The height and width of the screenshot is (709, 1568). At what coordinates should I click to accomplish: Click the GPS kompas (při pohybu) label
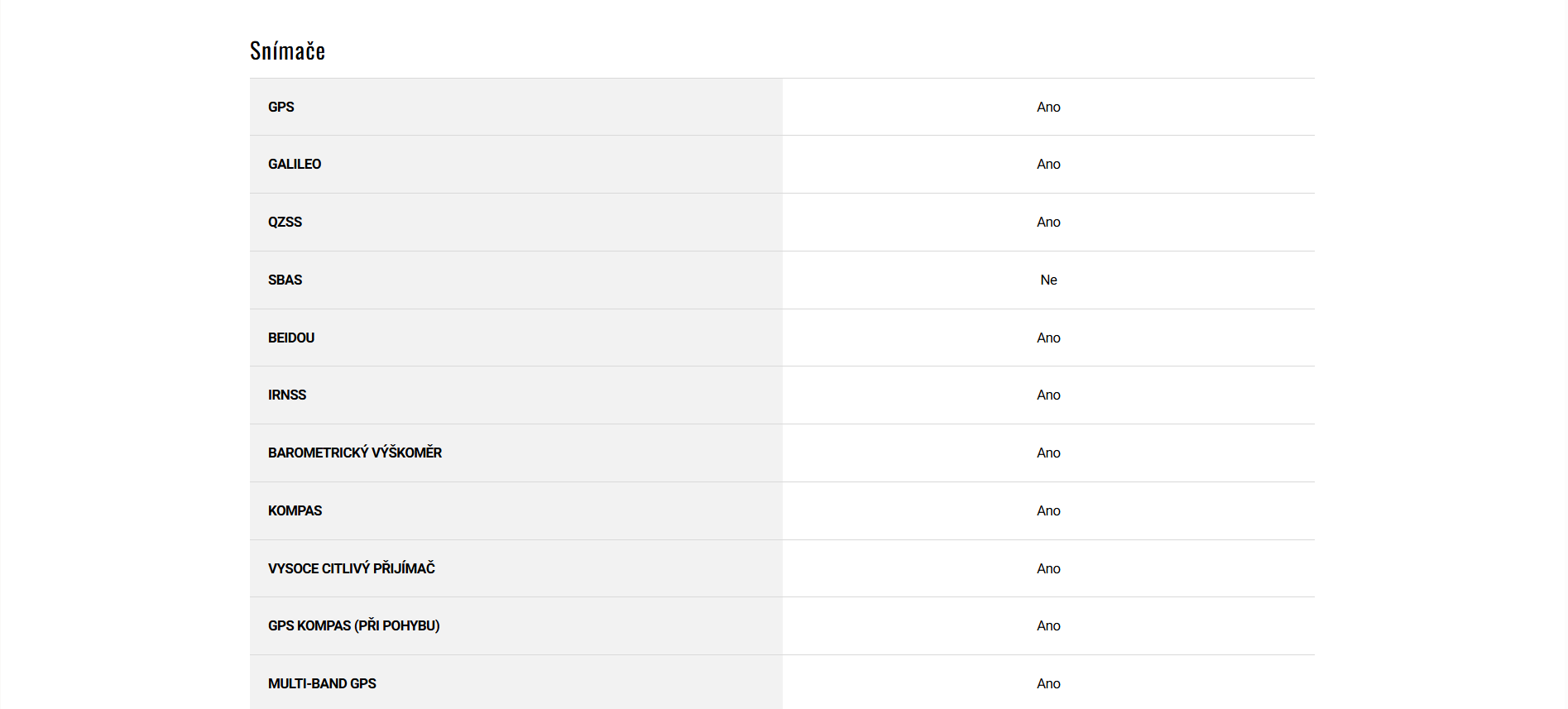354,625
